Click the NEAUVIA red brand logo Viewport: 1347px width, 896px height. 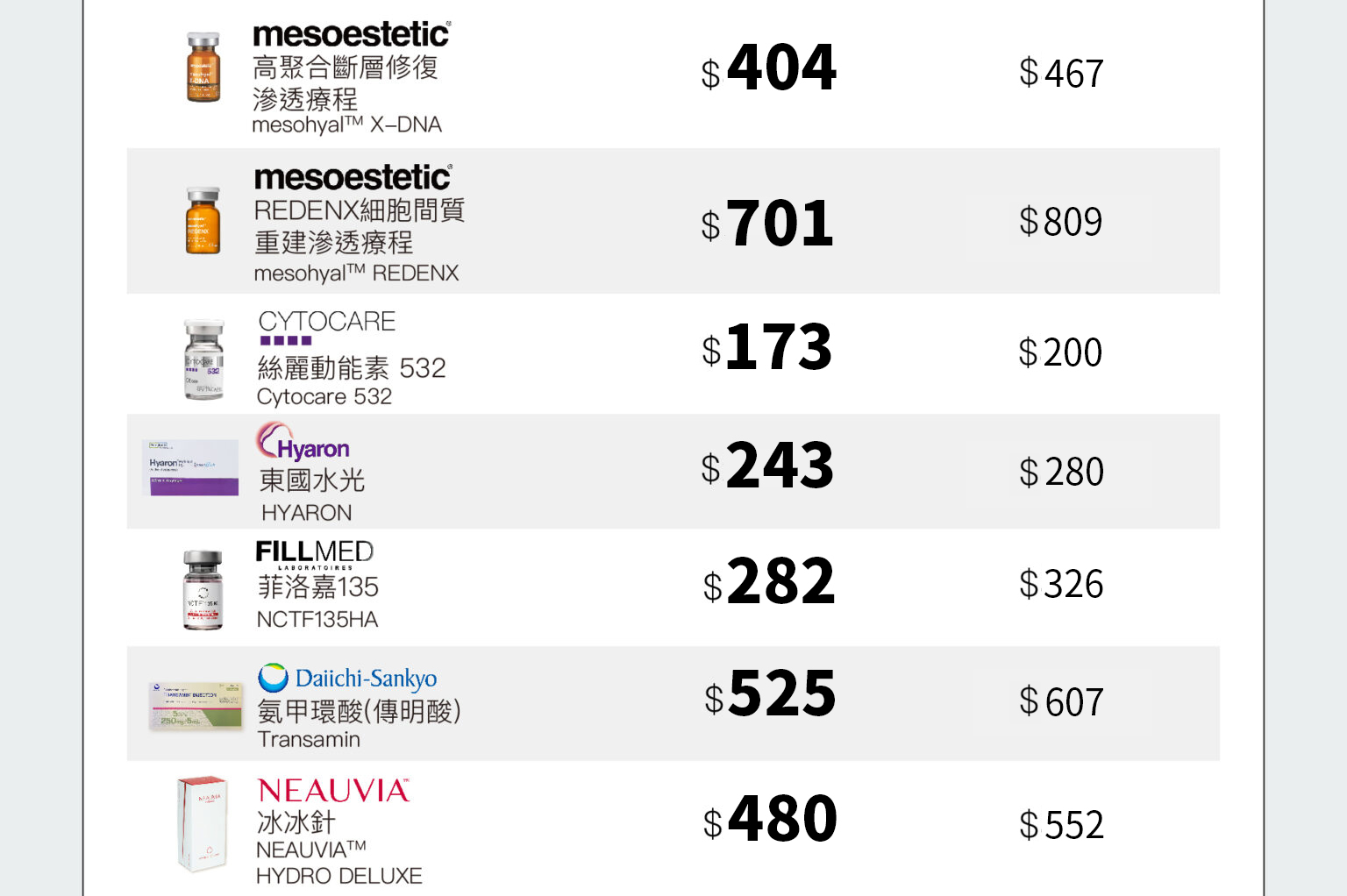point(333,791)
